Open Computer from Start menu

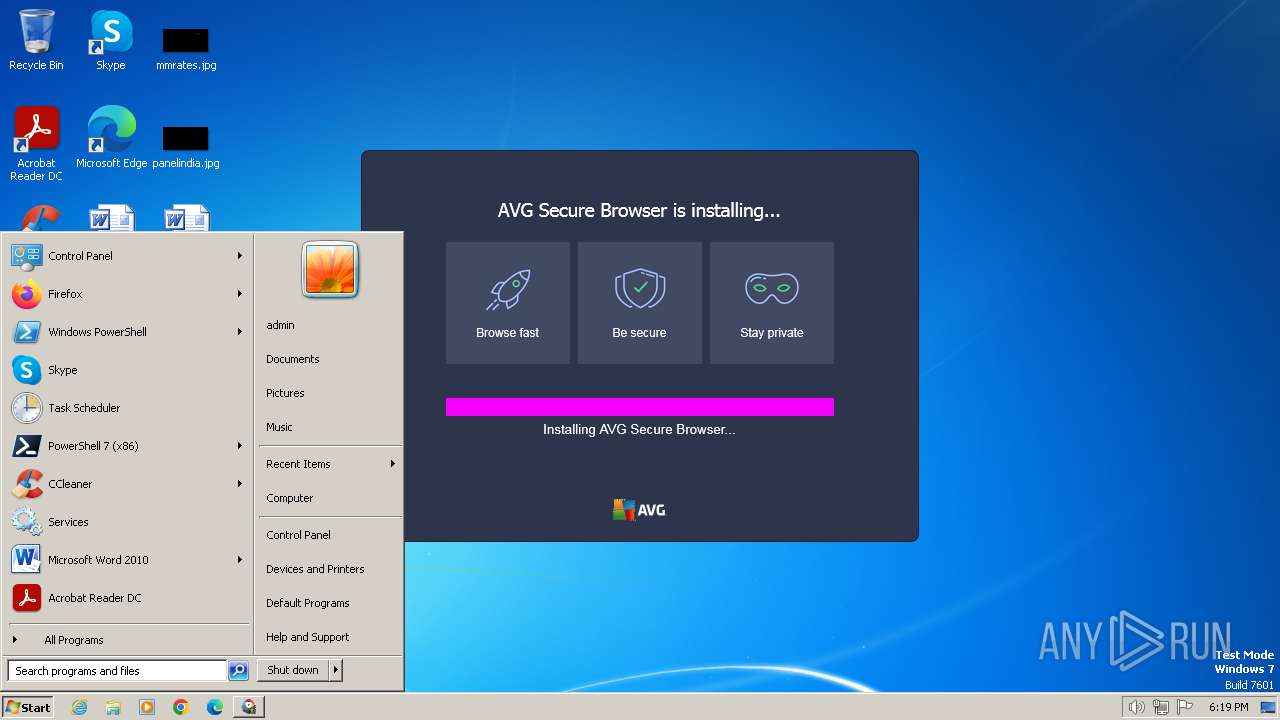(330, 498)
